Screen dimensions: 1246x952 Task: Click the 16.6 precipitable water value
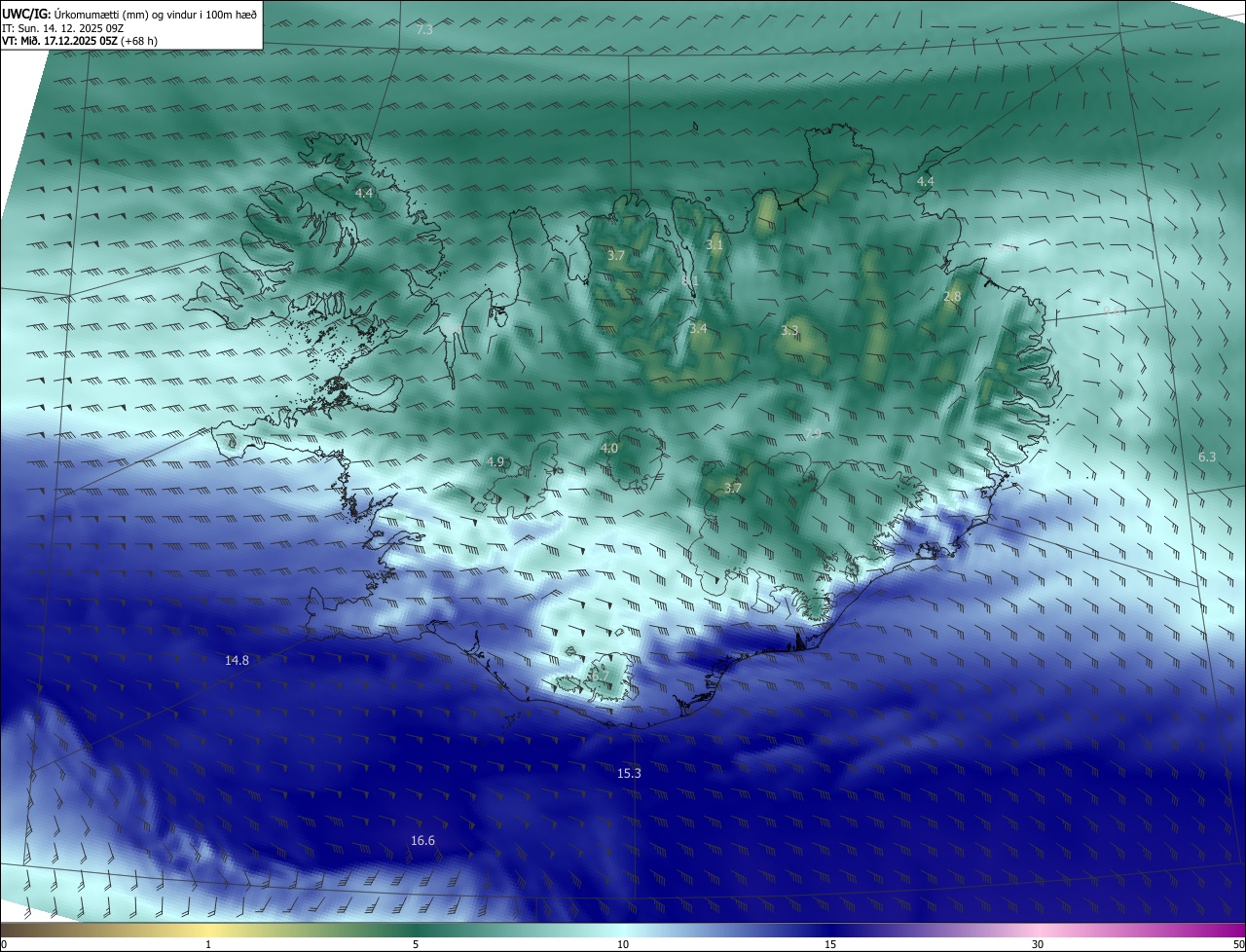pos(422,841)
